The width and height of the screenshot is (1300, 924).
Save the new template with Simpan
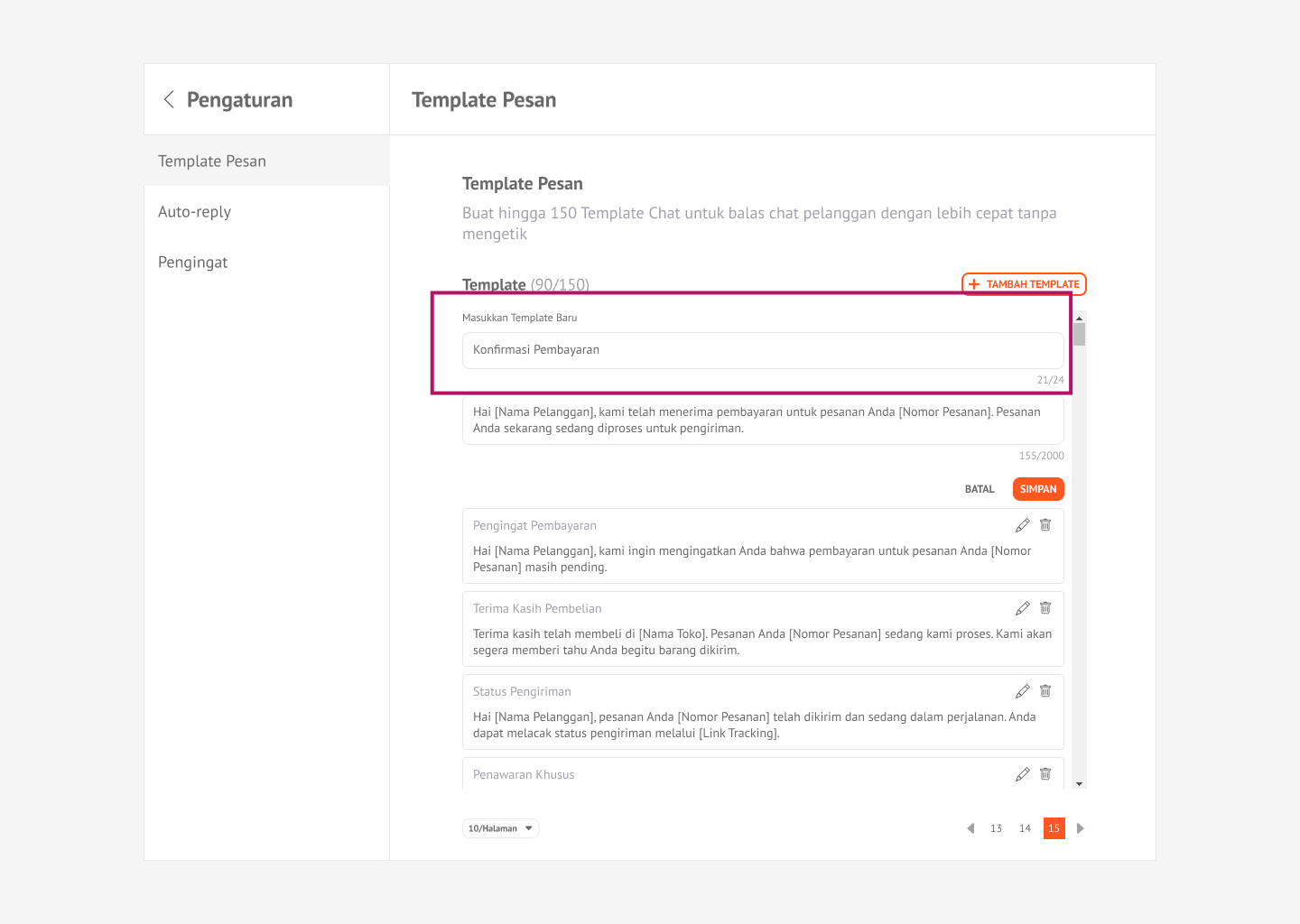click(1038, 489)
